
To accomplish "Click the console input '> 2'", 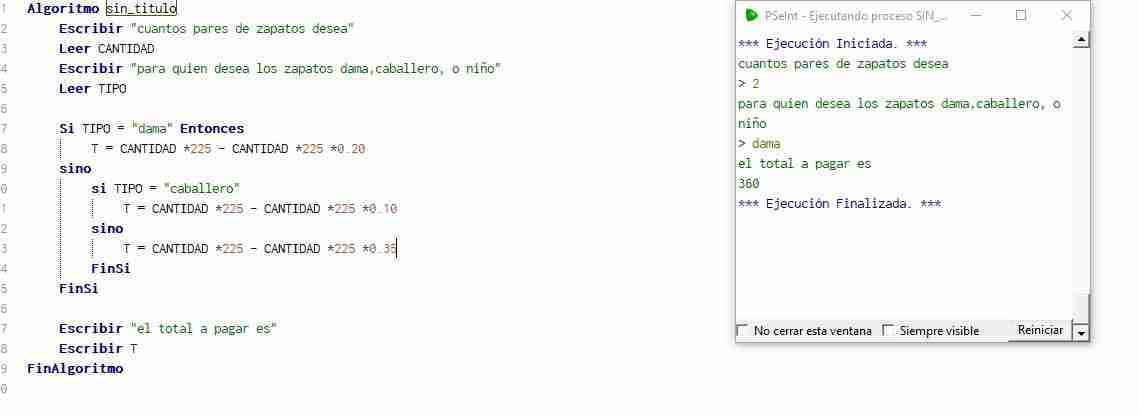I will point(748,84).
